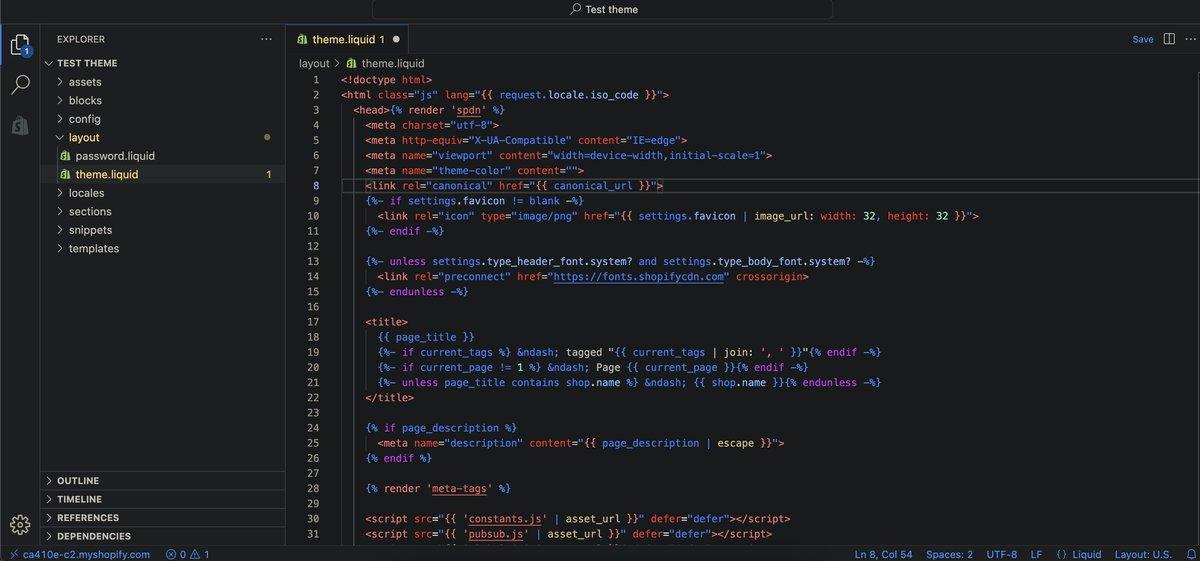
Task: Click the 'meta-tags' render reference
Action: [458, 488]
